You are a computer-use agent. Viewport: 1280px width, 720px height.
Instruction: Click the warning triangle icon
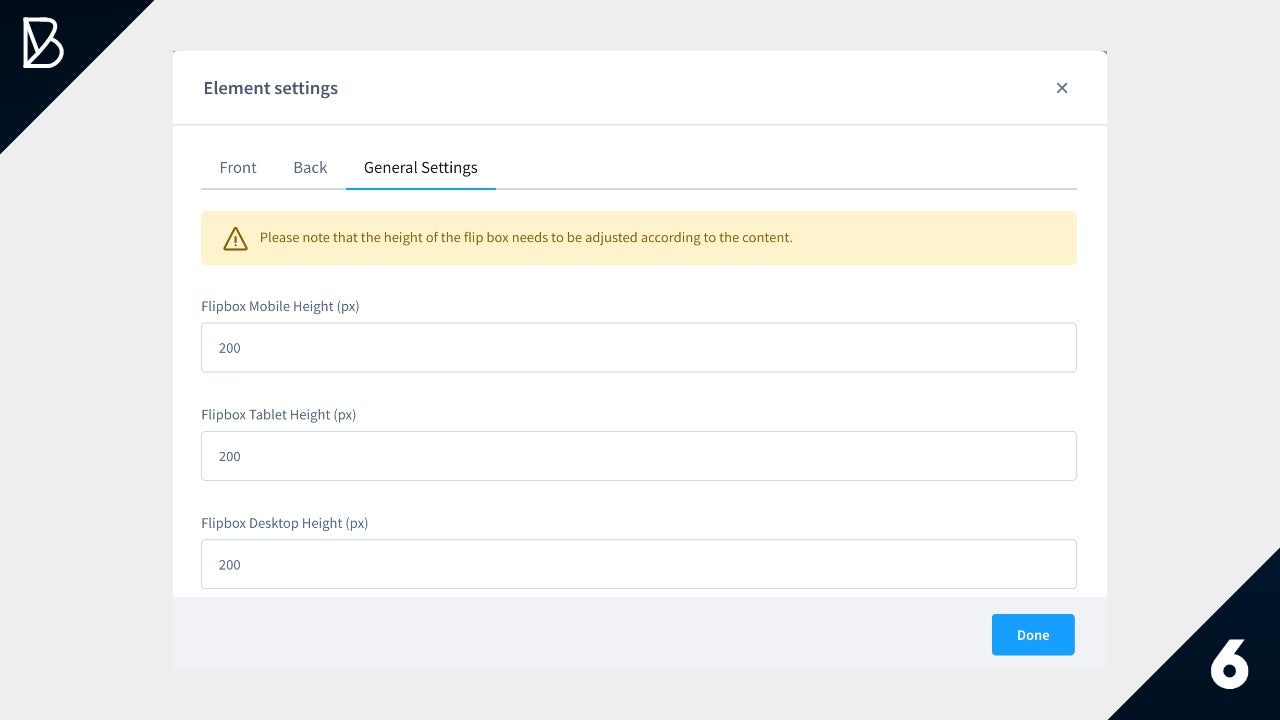[235, 238]
